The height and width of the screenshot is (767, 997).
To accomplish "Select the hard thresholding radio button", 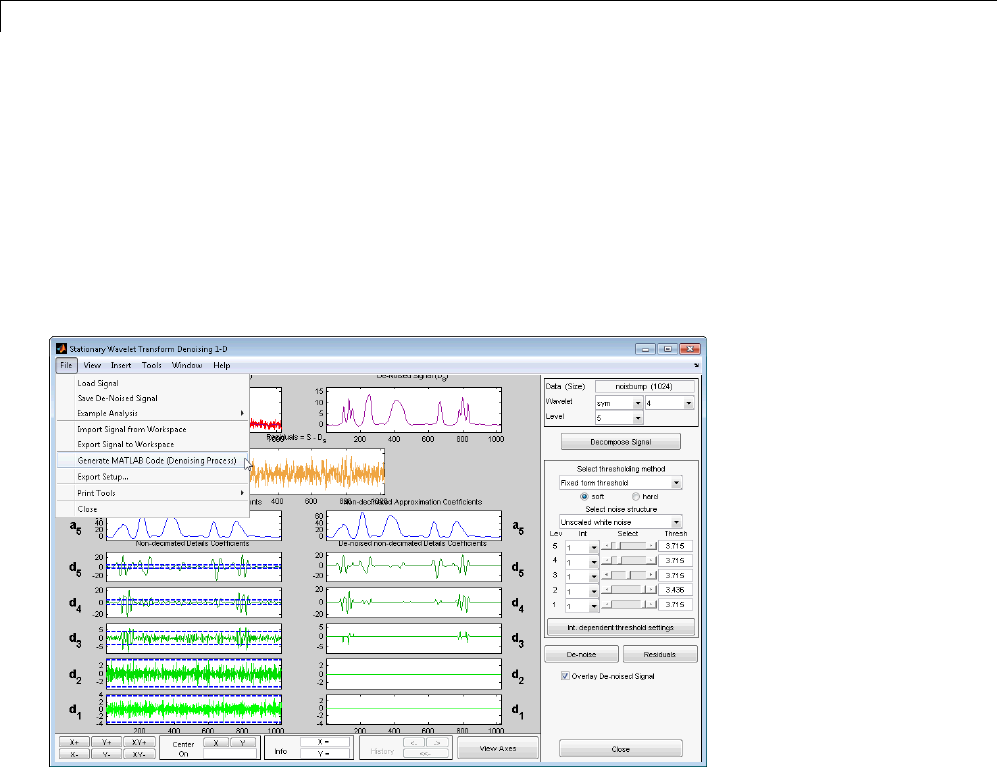I will point(635,496).
